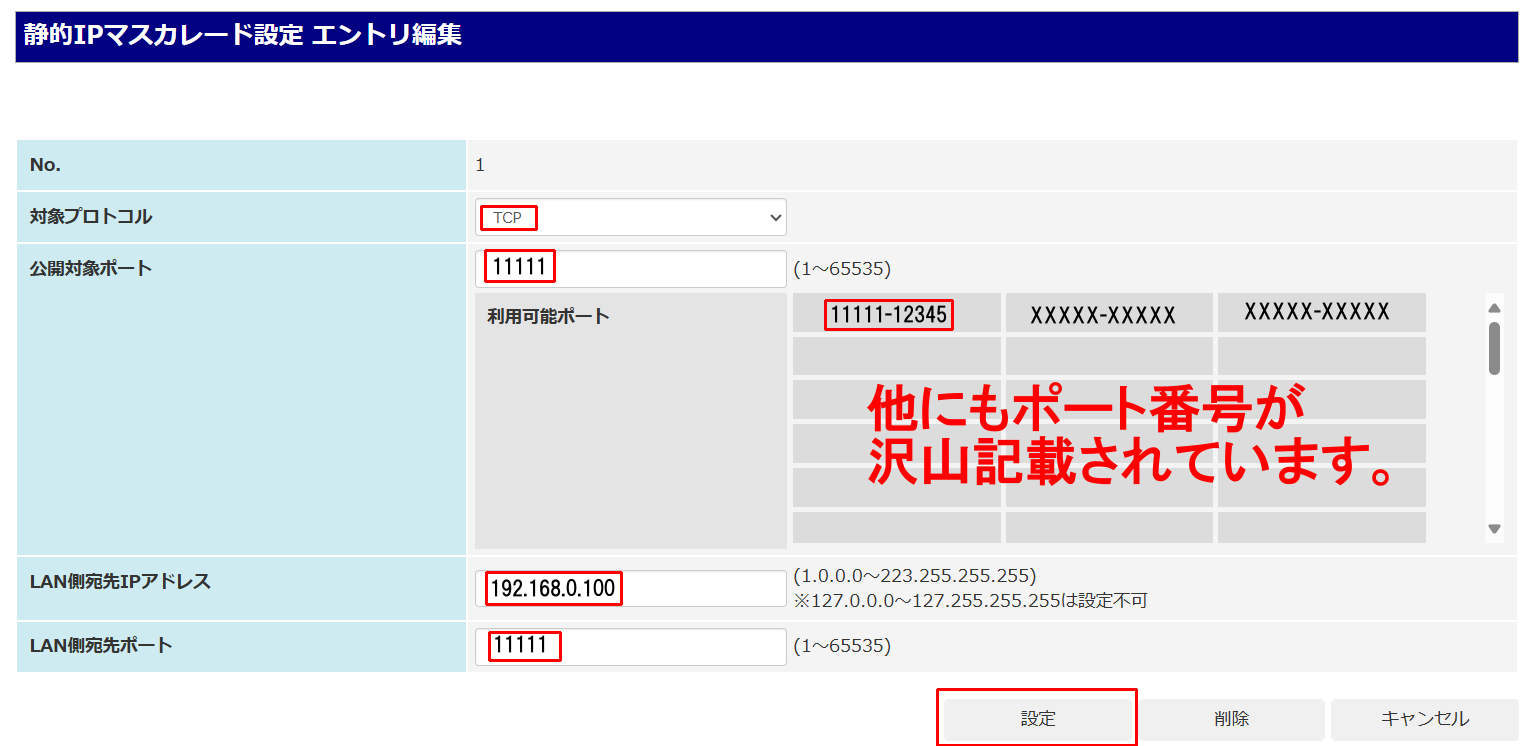Click an empty cell in the port table

pos(896,355)
